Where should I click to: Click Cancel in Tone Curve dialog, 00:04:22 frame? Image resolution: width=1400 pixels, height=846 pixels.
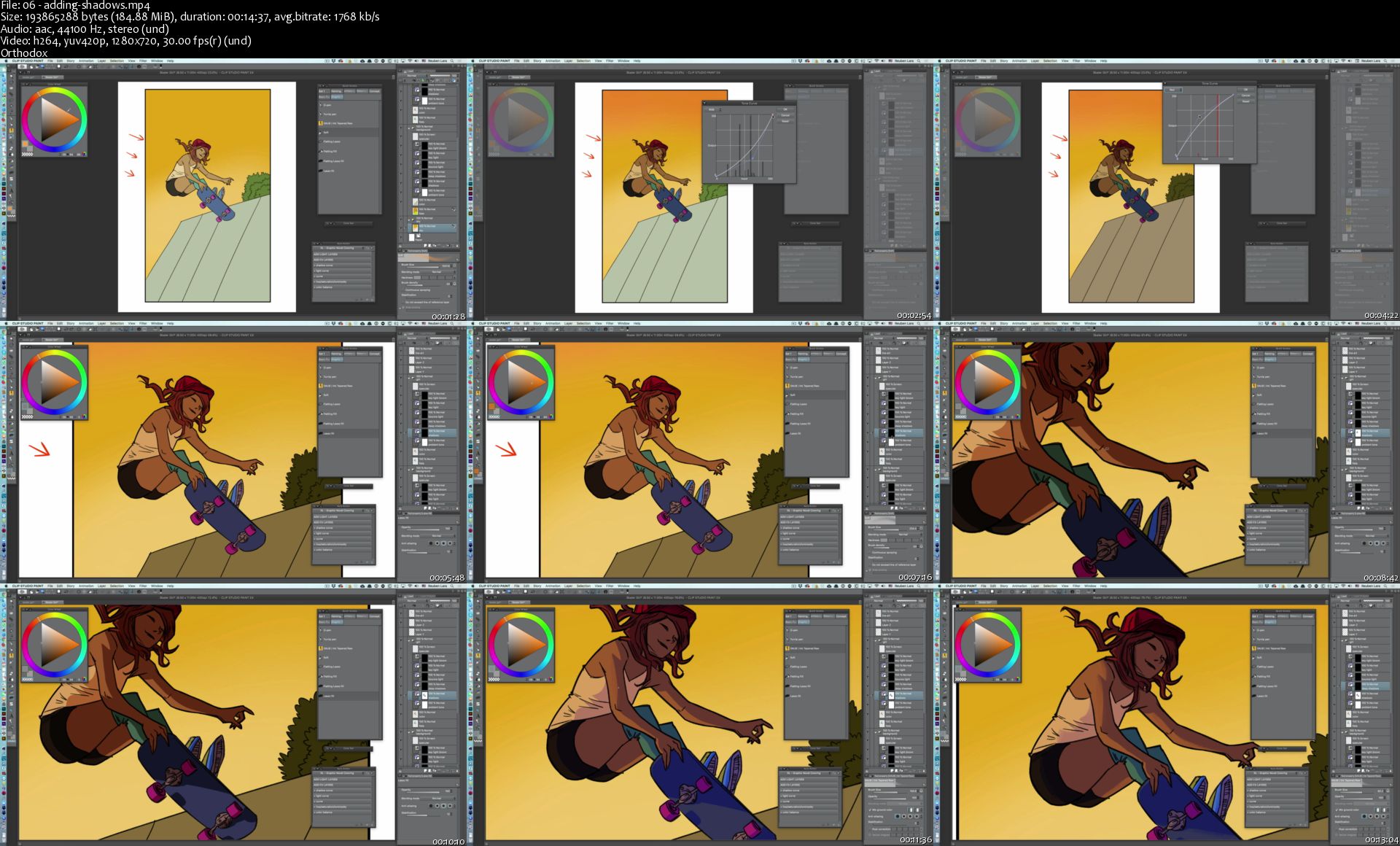click(1245, 96)
